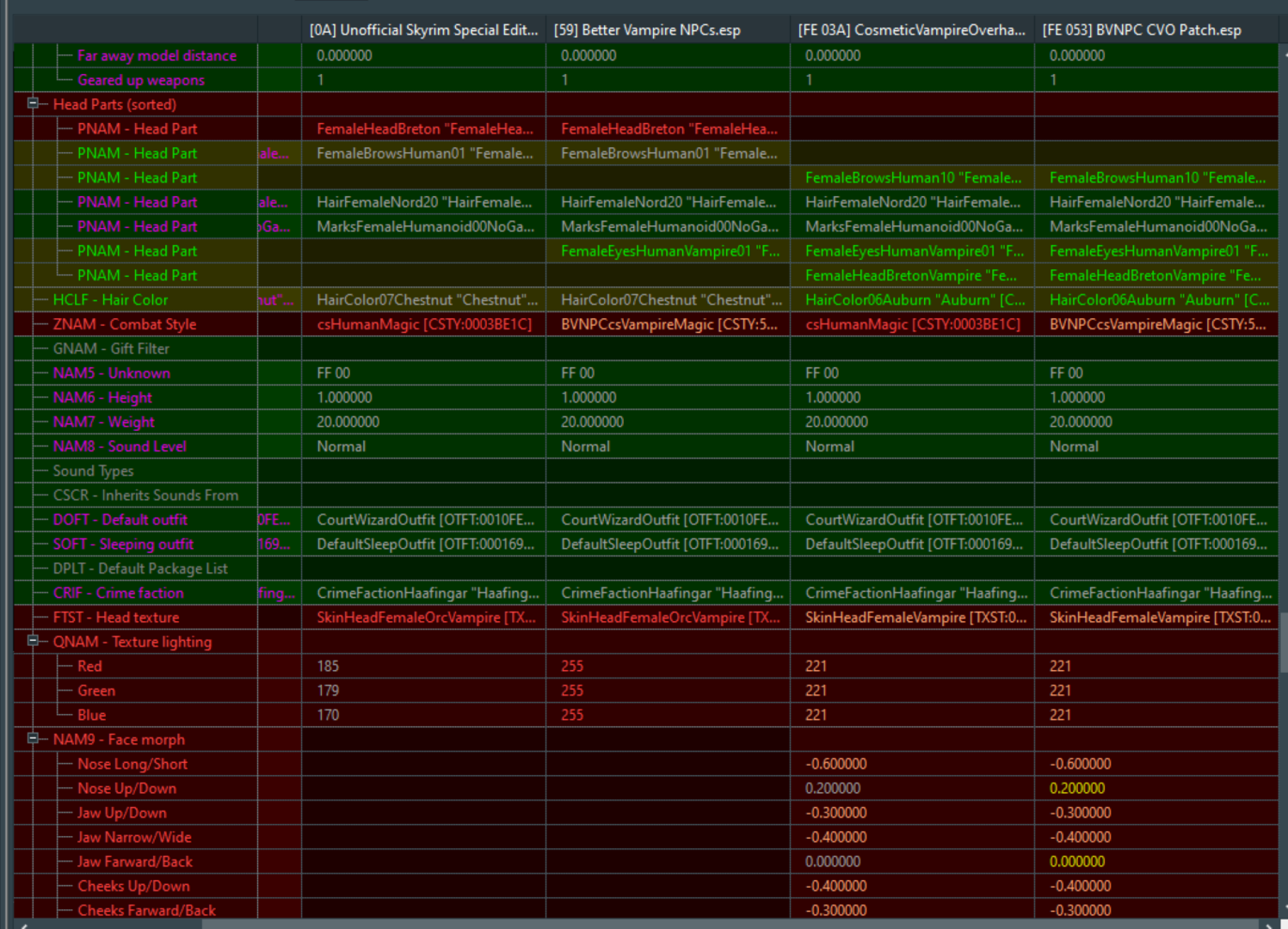Select the FTST - Head texture row label
This screenshot has height=929, width=1288.
116,618
